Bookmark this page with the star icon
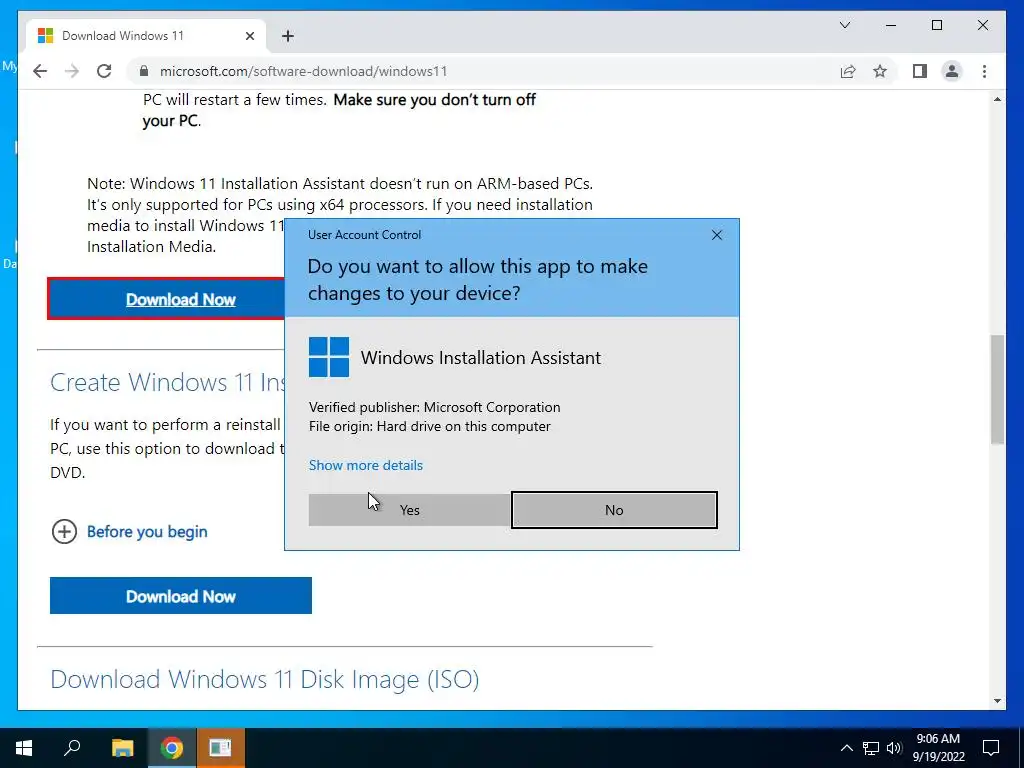Screen dimensions: 1024x768 tap(880, 71)
